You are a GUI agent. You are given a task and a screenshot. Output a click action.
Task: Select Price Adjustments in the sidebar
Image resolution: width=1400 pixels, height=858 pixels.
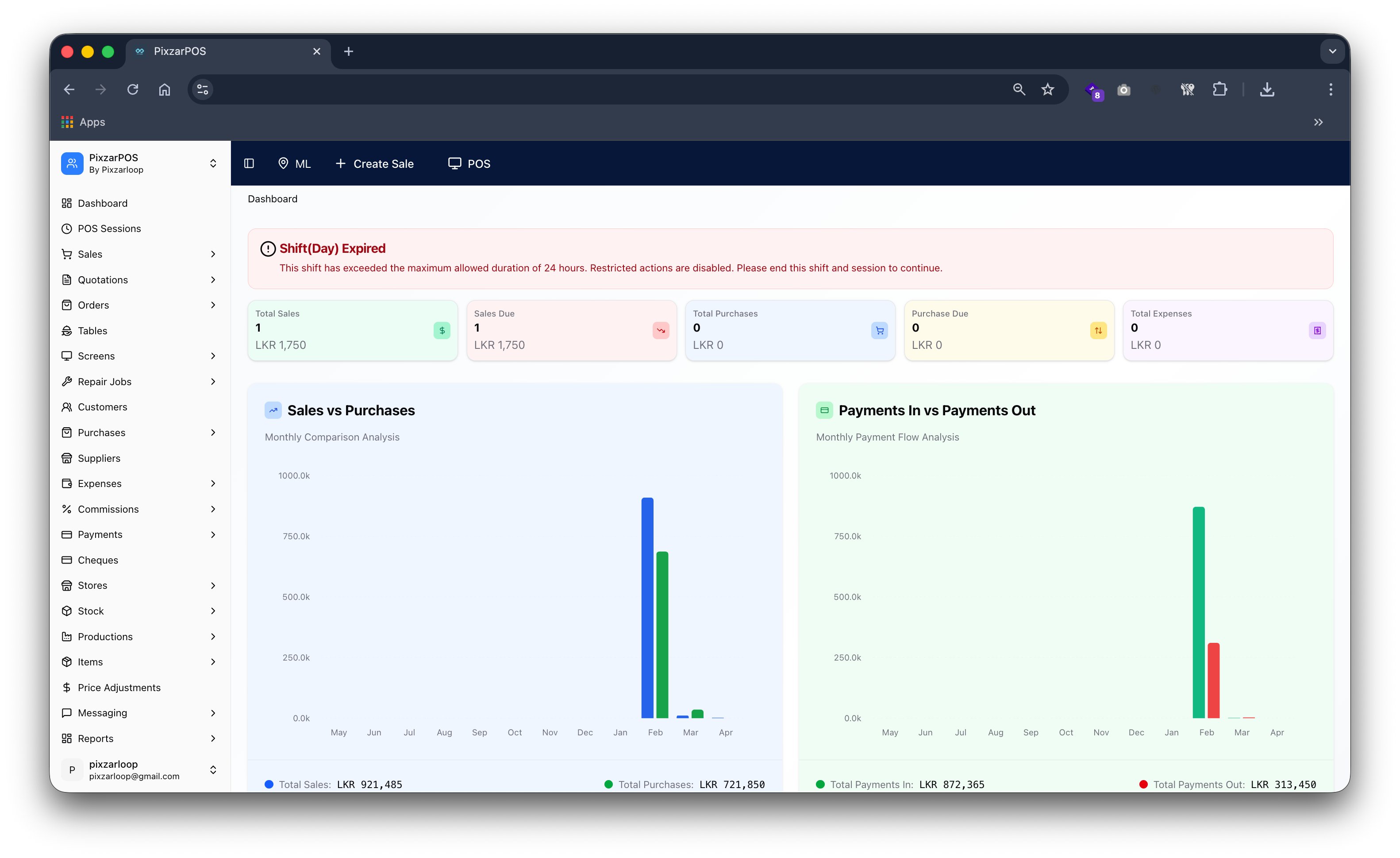[x=119, y=688]
